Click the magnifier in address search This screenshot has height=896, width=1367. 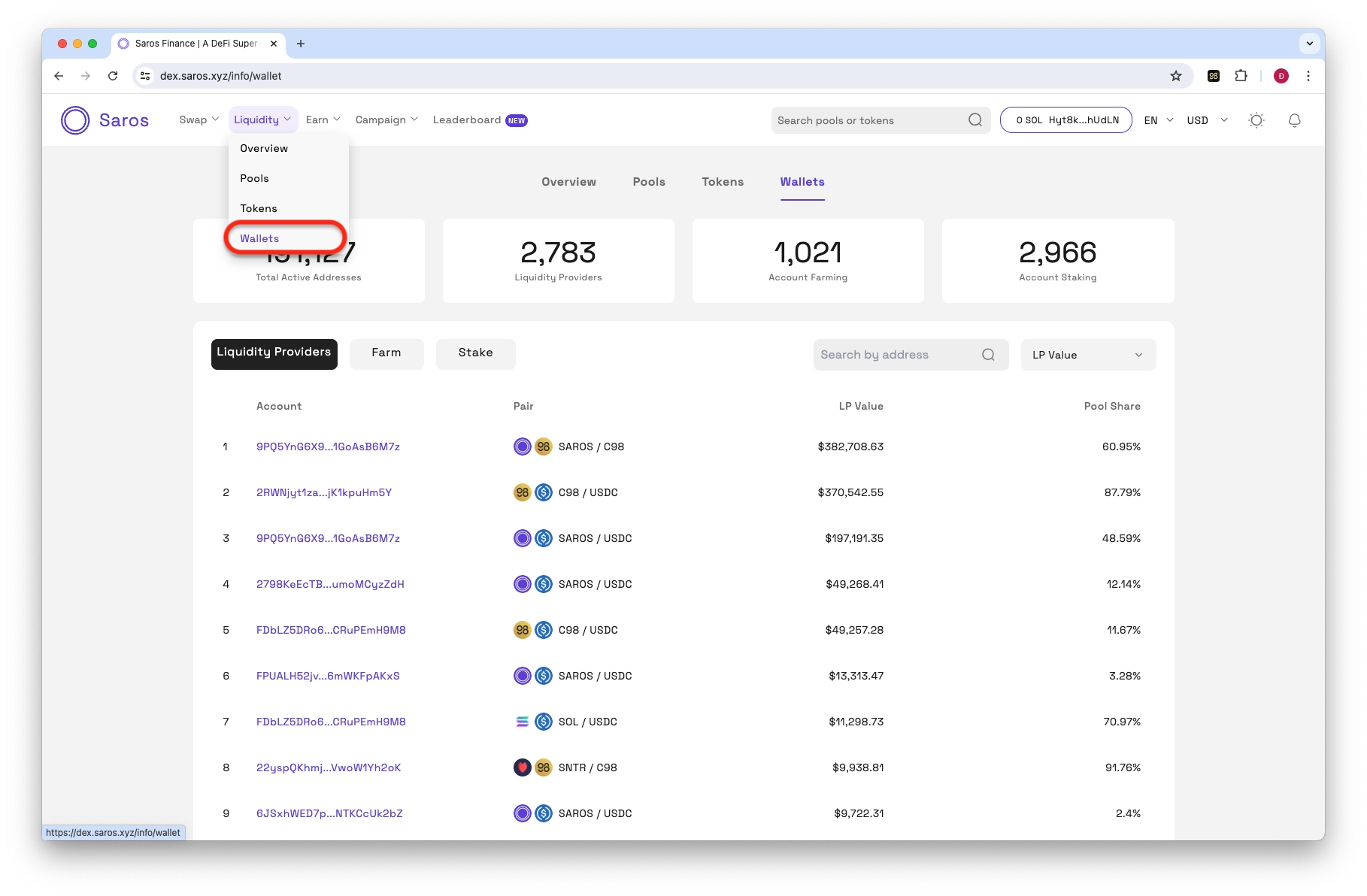(989, 355)
